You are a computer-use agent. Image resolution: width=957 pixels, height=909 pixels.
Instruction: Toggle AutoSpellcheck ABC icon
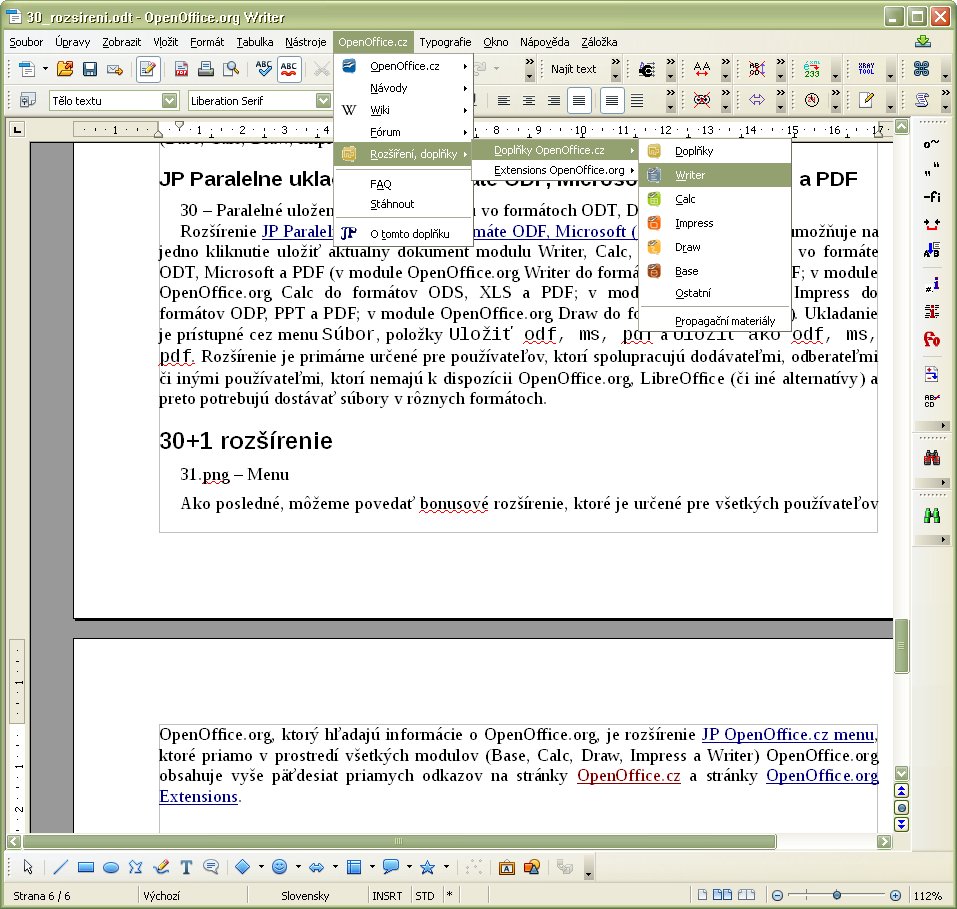tap(289, 69)
